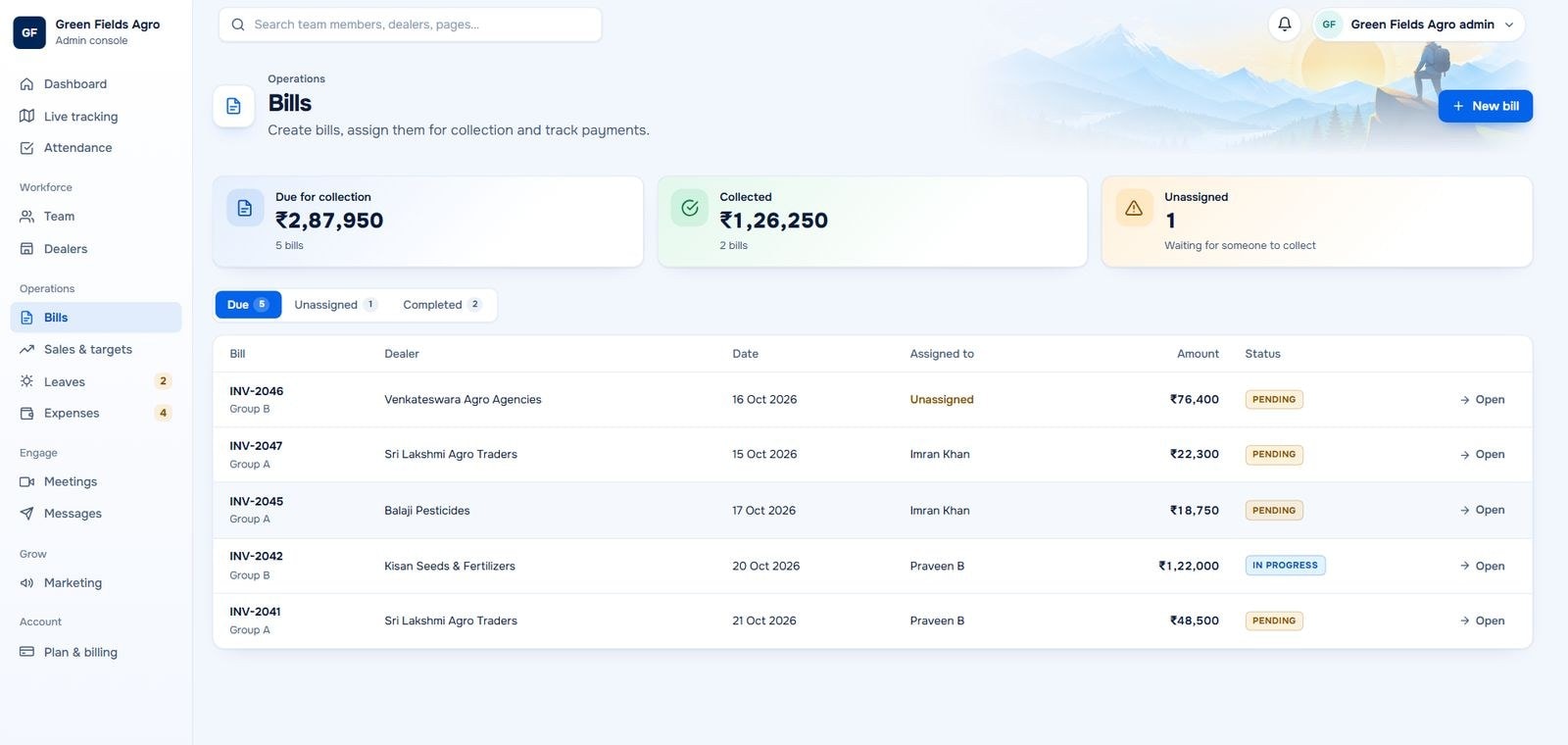Click the Marketing megaphone icon
This screenshot has height=745, width=1568.
[x=26, y=583]
